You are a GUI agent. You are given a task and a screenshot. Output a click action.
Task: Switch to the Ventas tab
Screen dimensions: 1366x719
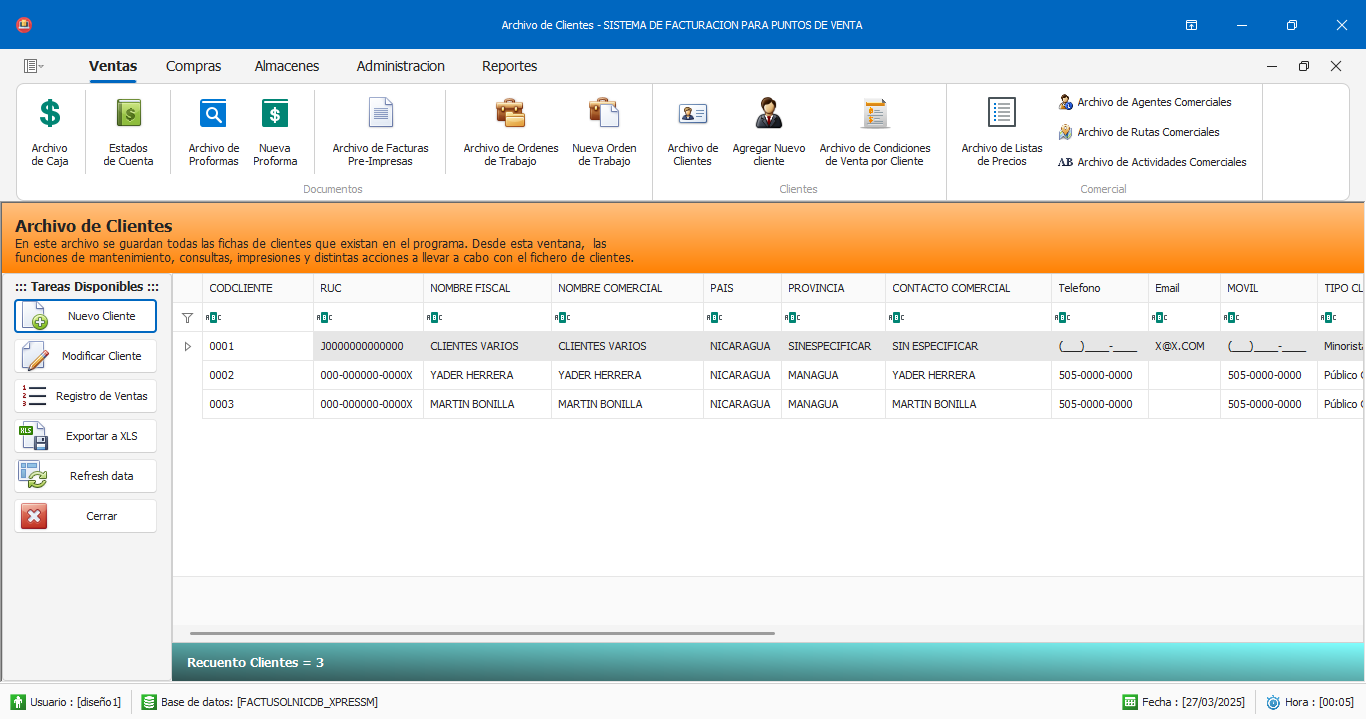tap(113, 66)
